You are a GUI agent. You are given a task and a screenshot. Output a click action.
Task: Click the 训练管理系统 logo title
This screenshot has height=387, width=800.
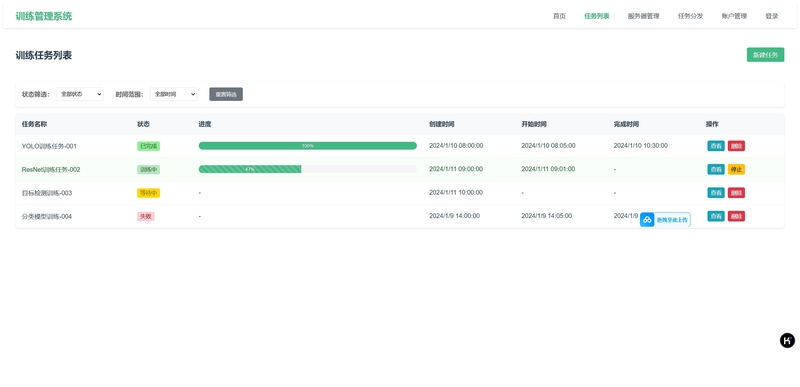coord(44,16)
